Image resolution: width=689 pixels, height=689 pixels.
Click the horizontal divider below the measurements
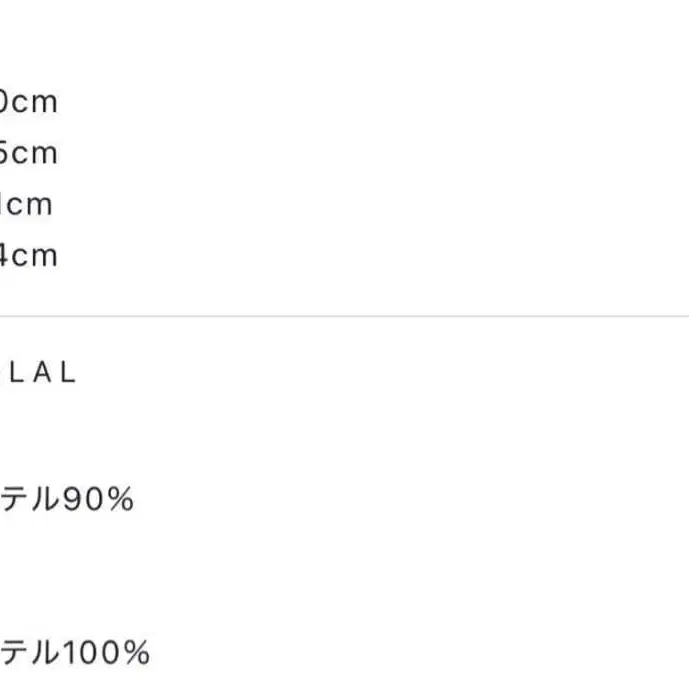click(x=344, y=317)
